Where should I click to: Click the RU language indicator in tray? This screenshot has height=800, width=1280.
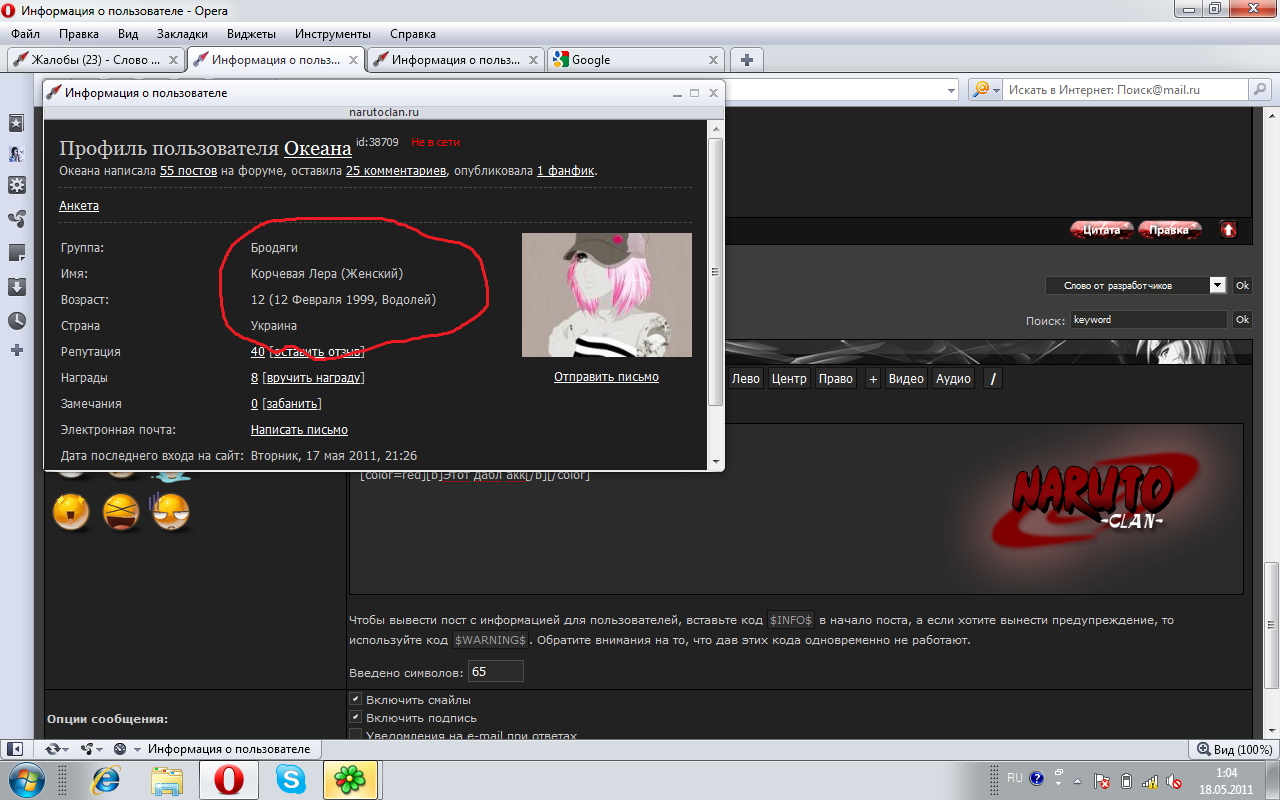1015,777
